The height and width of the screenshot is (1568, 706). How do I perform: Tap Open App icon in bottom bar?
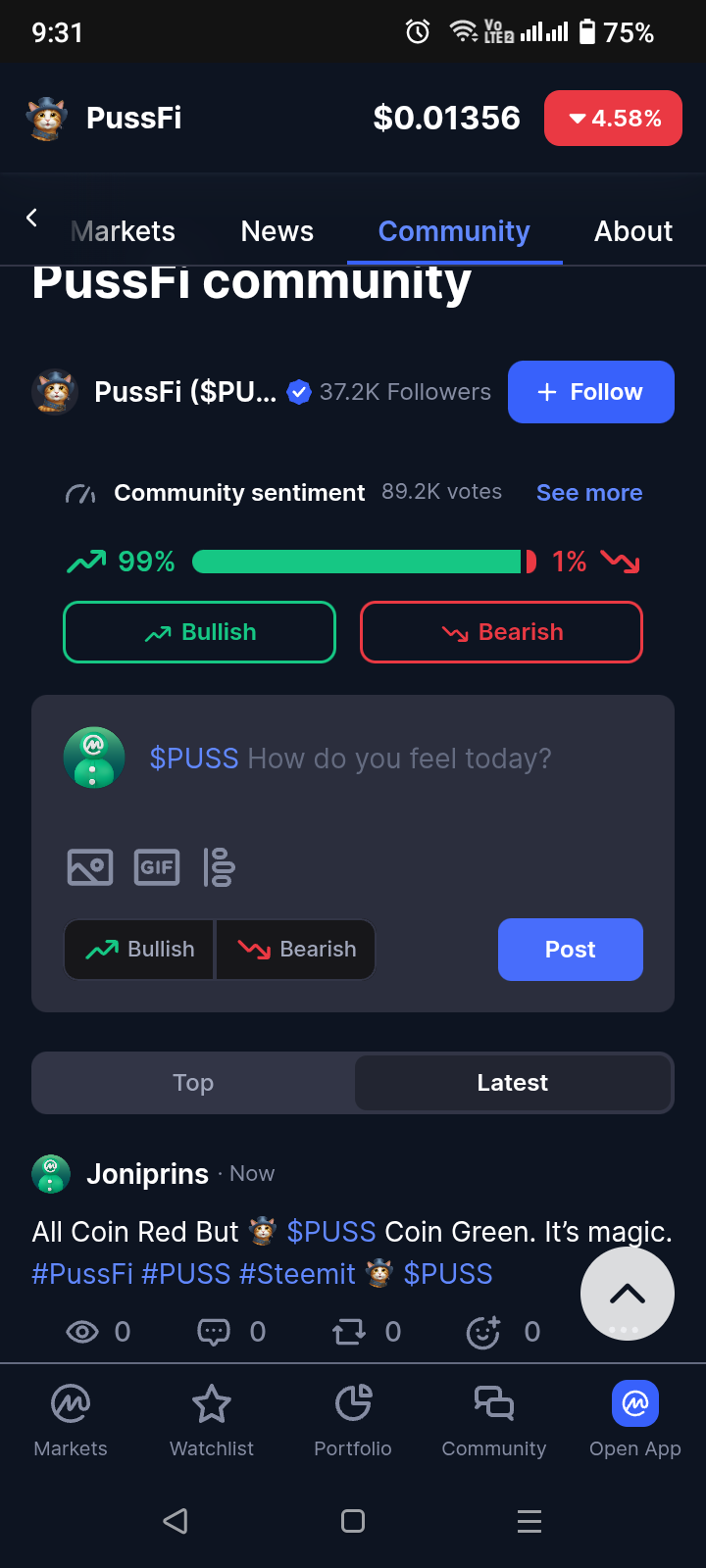point(635,1403)
